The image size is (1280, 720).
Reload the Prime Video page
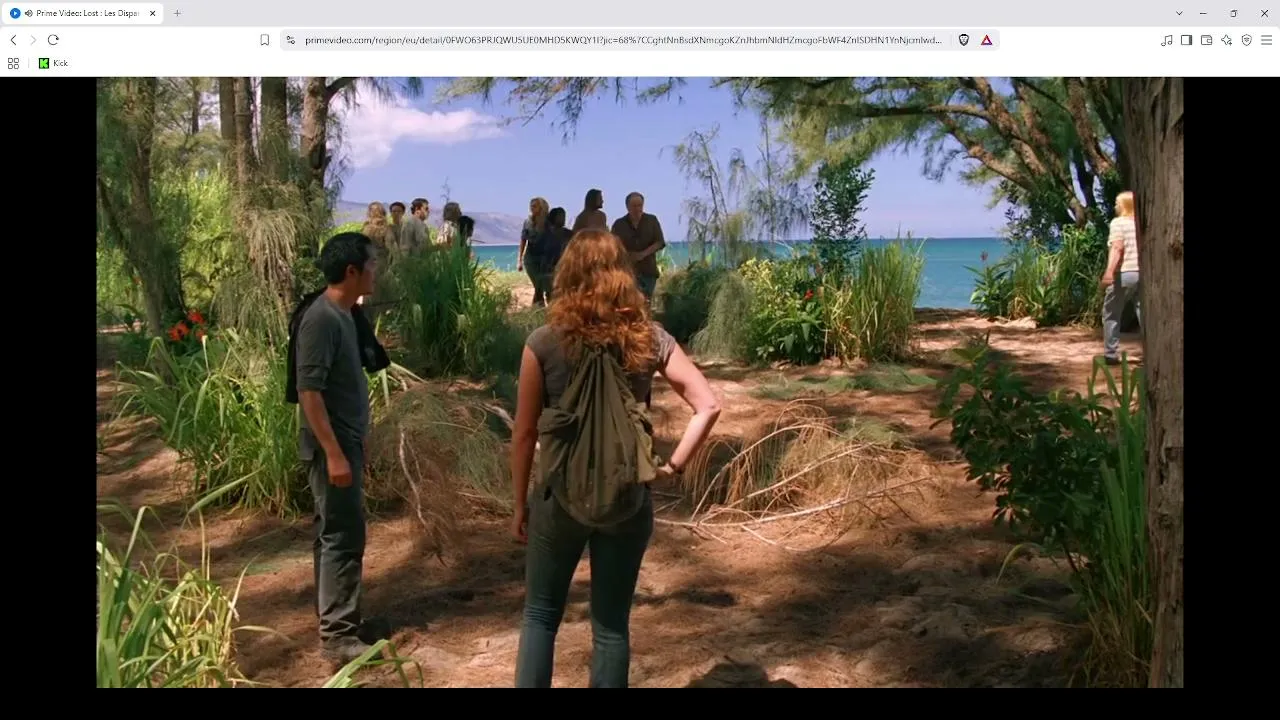click(53, 40)
